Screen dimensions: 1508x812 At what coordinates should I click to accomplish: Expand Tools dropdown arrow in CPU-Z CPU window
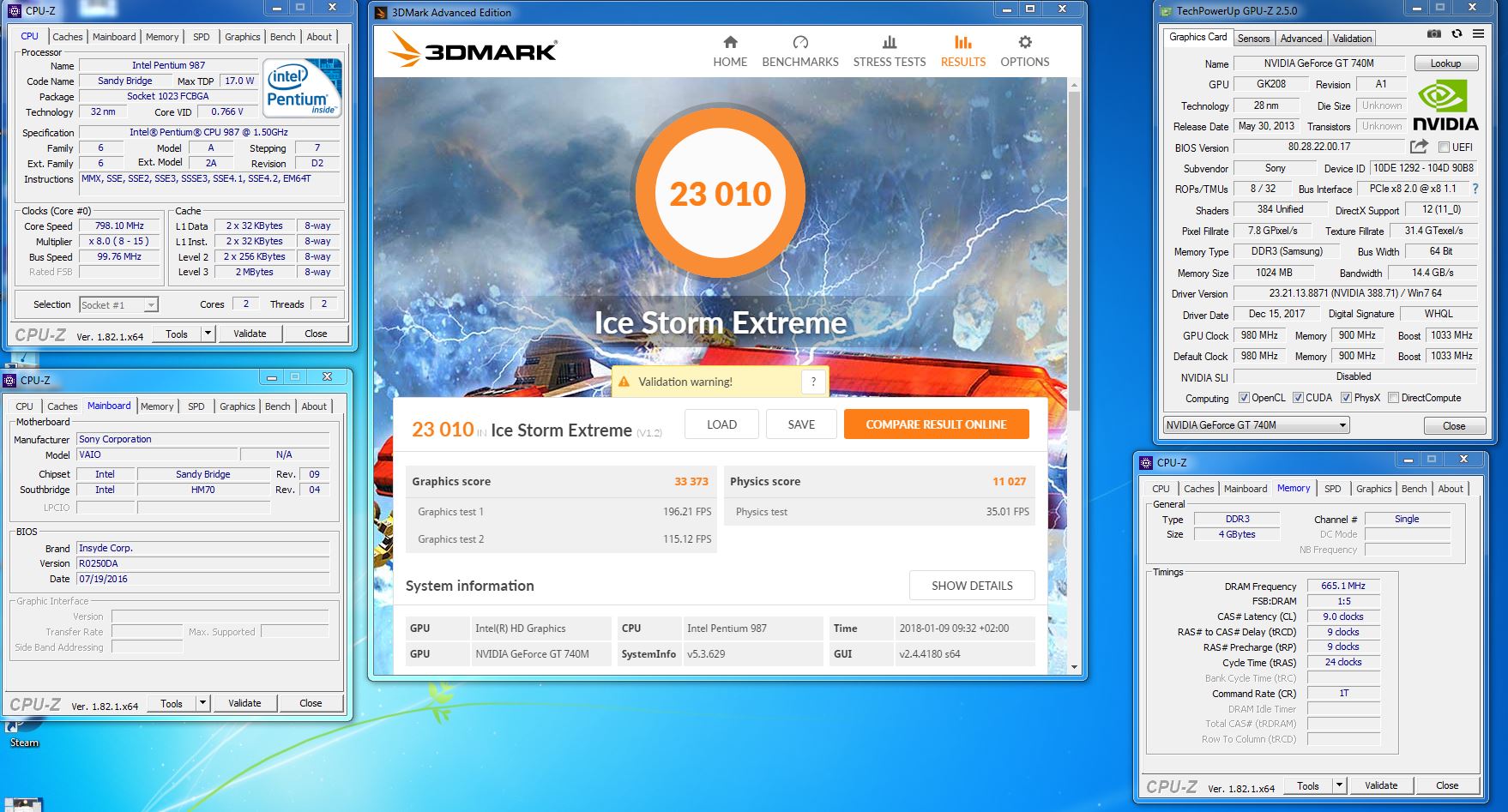[208, 334]
